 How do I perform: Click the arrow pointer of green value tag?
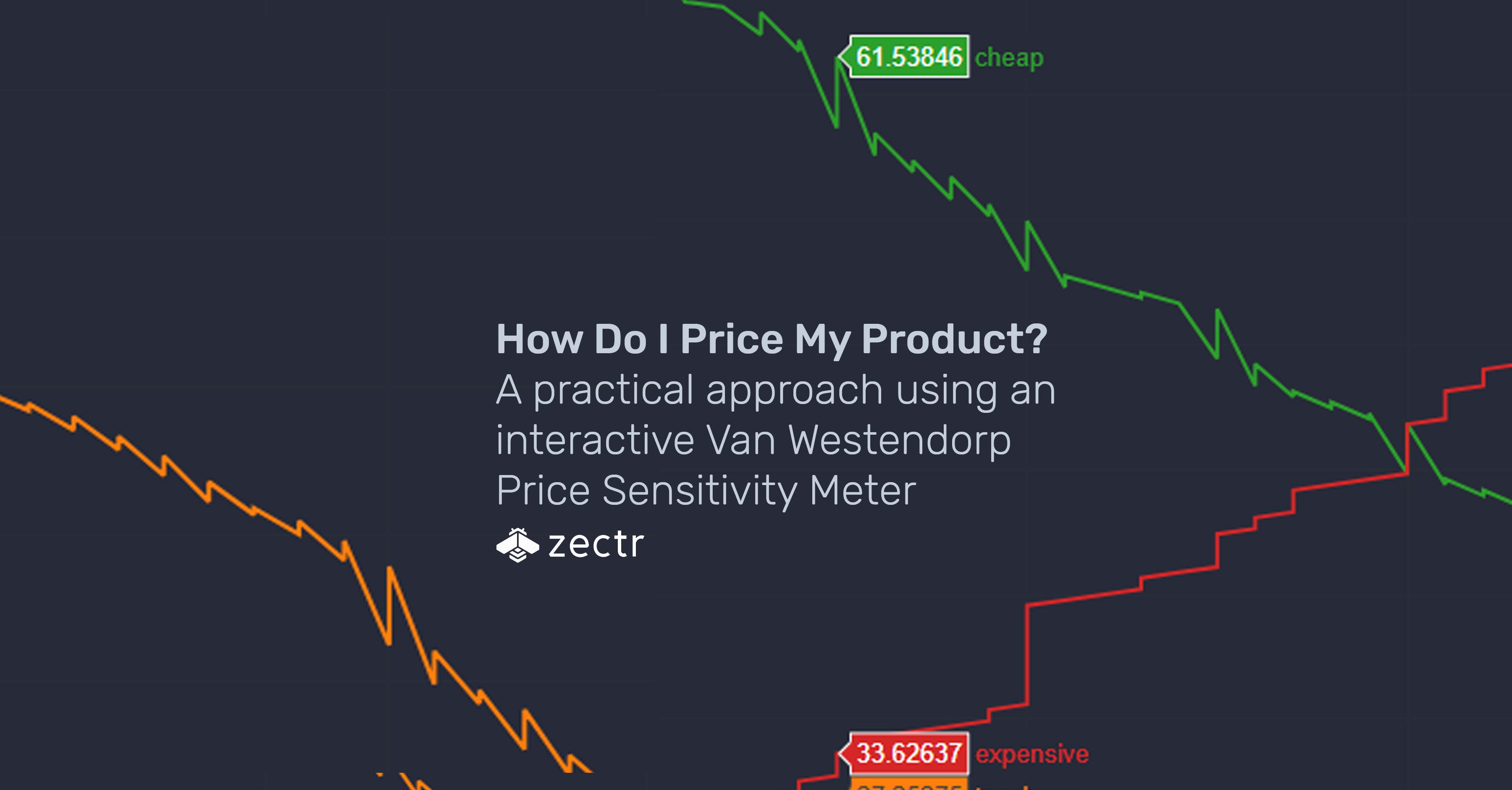click(x=844, y=57)
